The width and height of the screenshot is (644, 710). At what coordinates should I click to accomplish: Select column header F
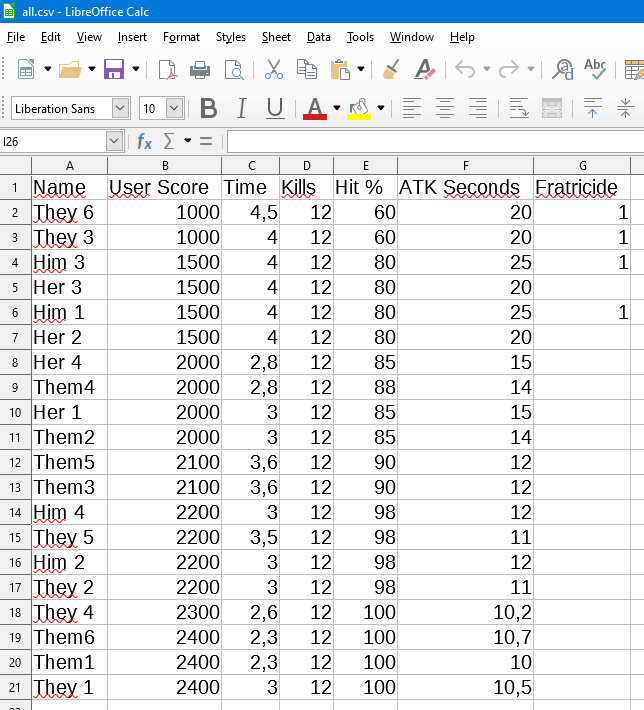(465, 165)
